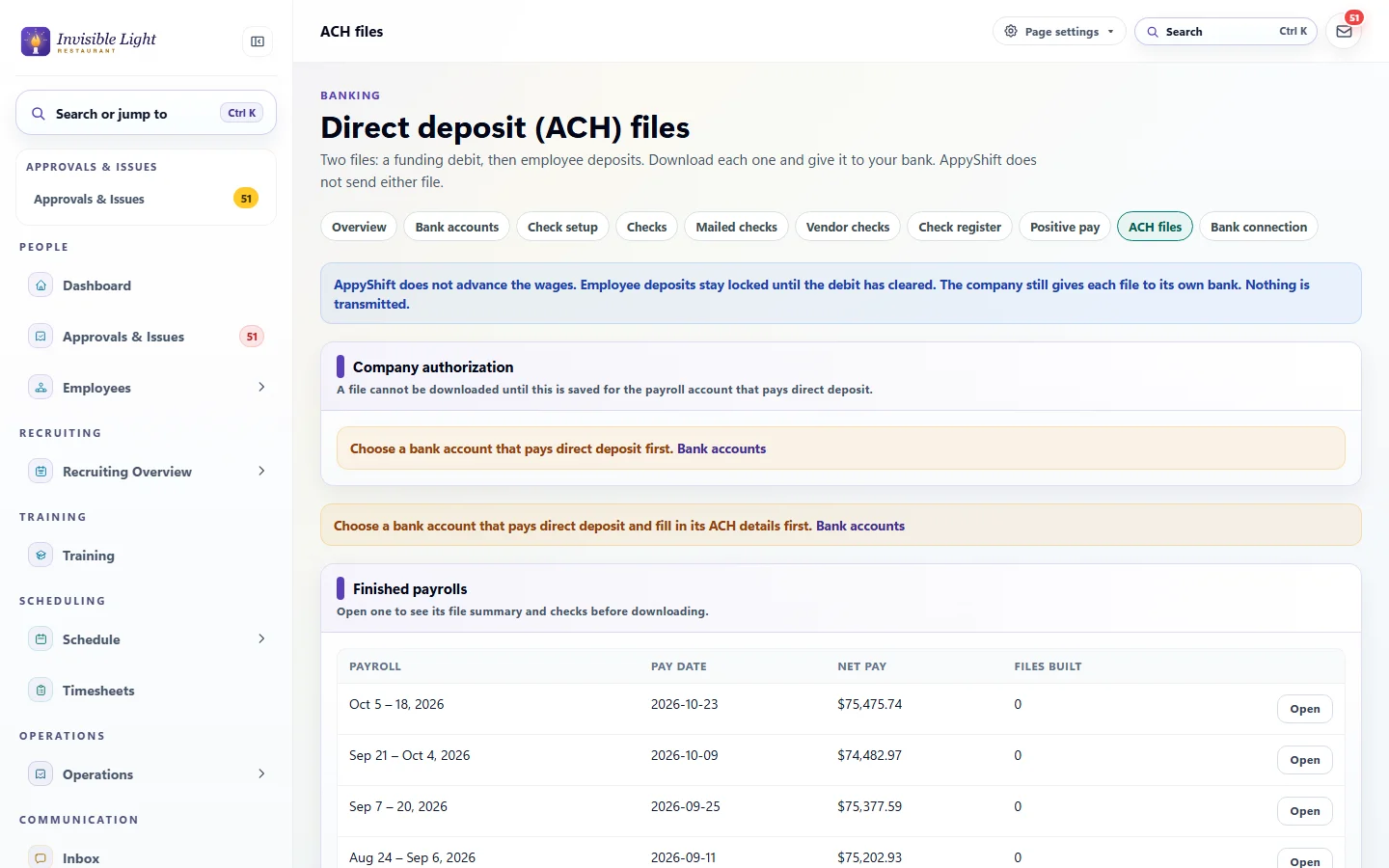Click the Inbox chat icon
Screen dimensions: 1389x868
41,858
